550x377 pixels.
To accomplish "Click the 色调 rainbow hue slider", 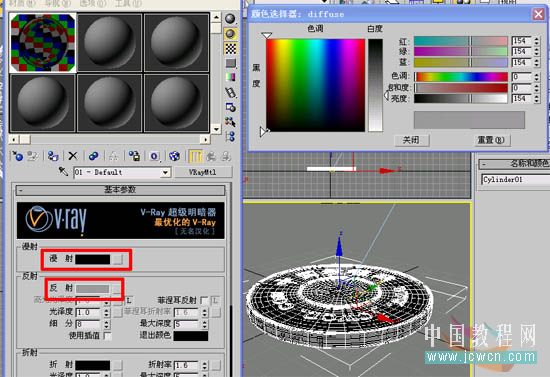I will tap(461, 76).
